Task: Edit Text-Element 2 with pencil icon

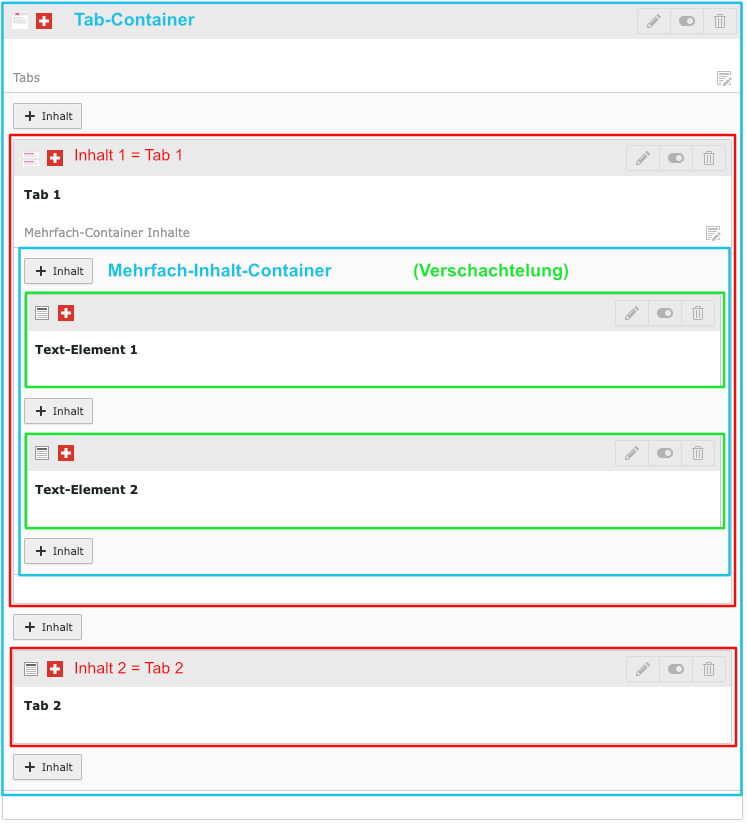Action: pyautogui.click(x=632, y=453)
